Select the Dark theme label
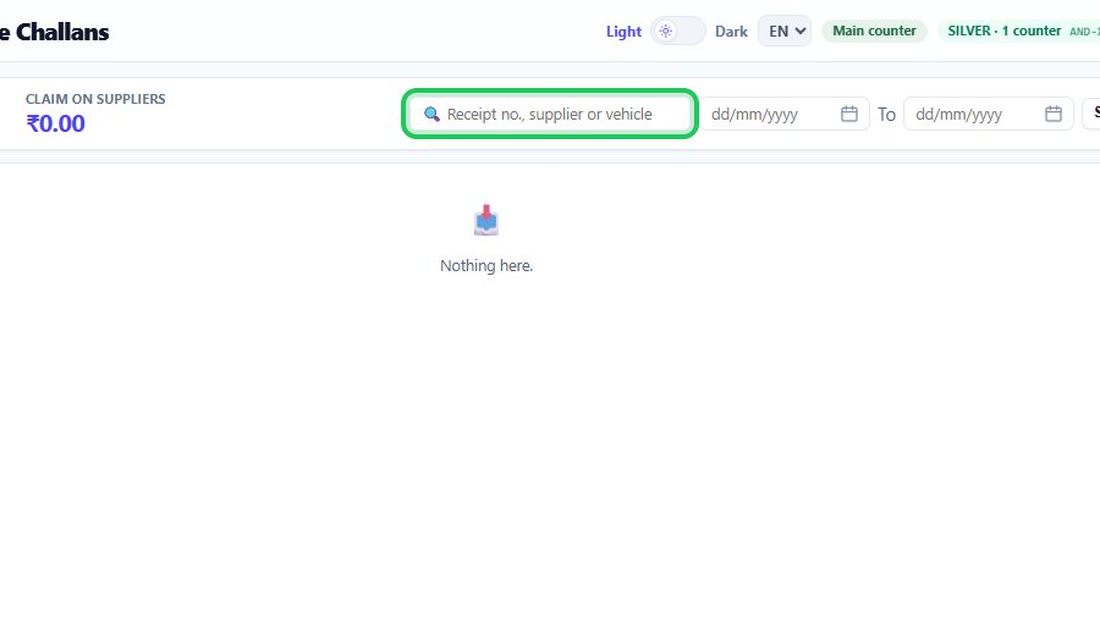Viewport: 1100px width, 618px height. click(731, 32)
